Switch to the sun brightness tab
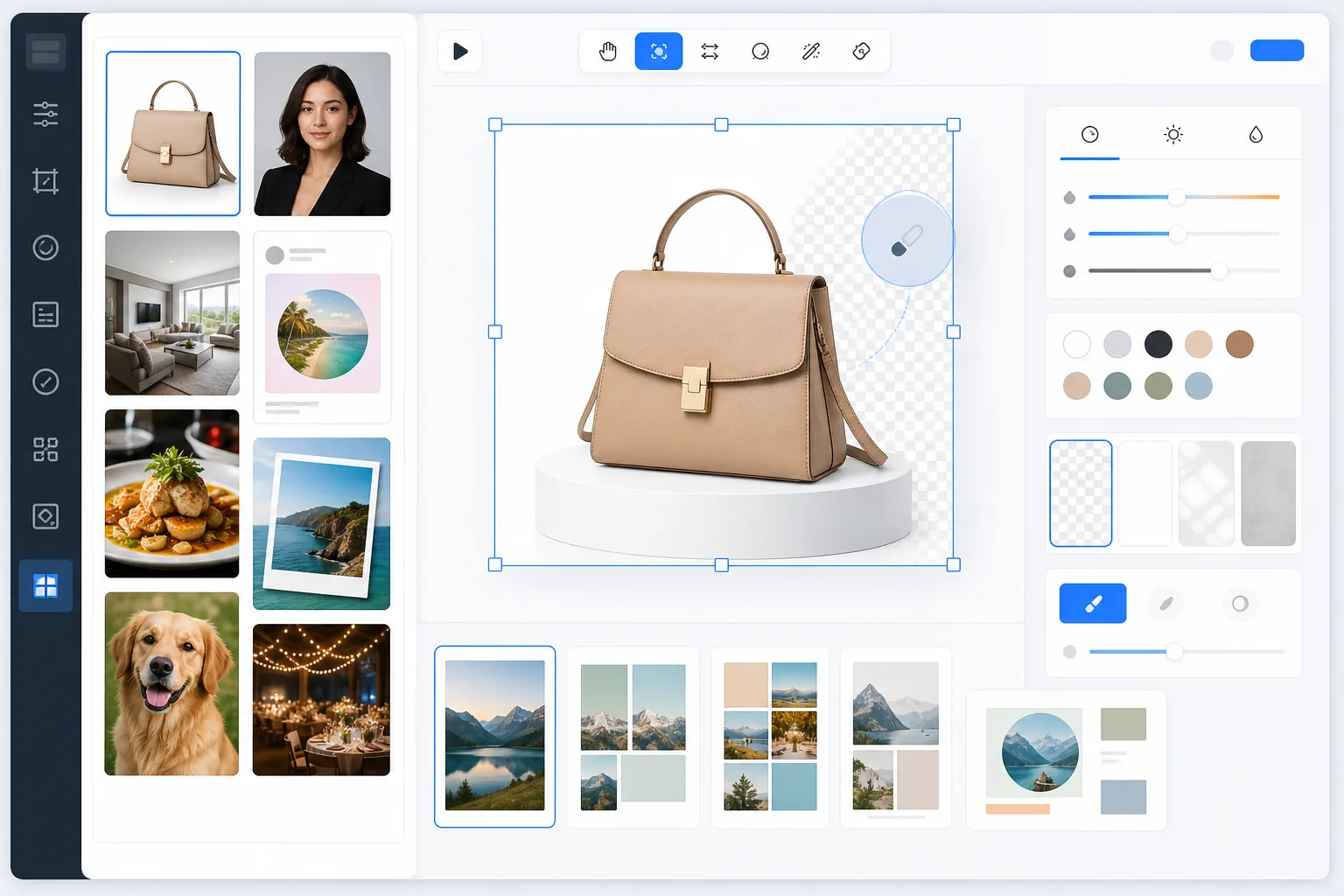Image resolution: width=1344 pixels, height=896 pixels. pyautogui.click(x=1173, y=135)
